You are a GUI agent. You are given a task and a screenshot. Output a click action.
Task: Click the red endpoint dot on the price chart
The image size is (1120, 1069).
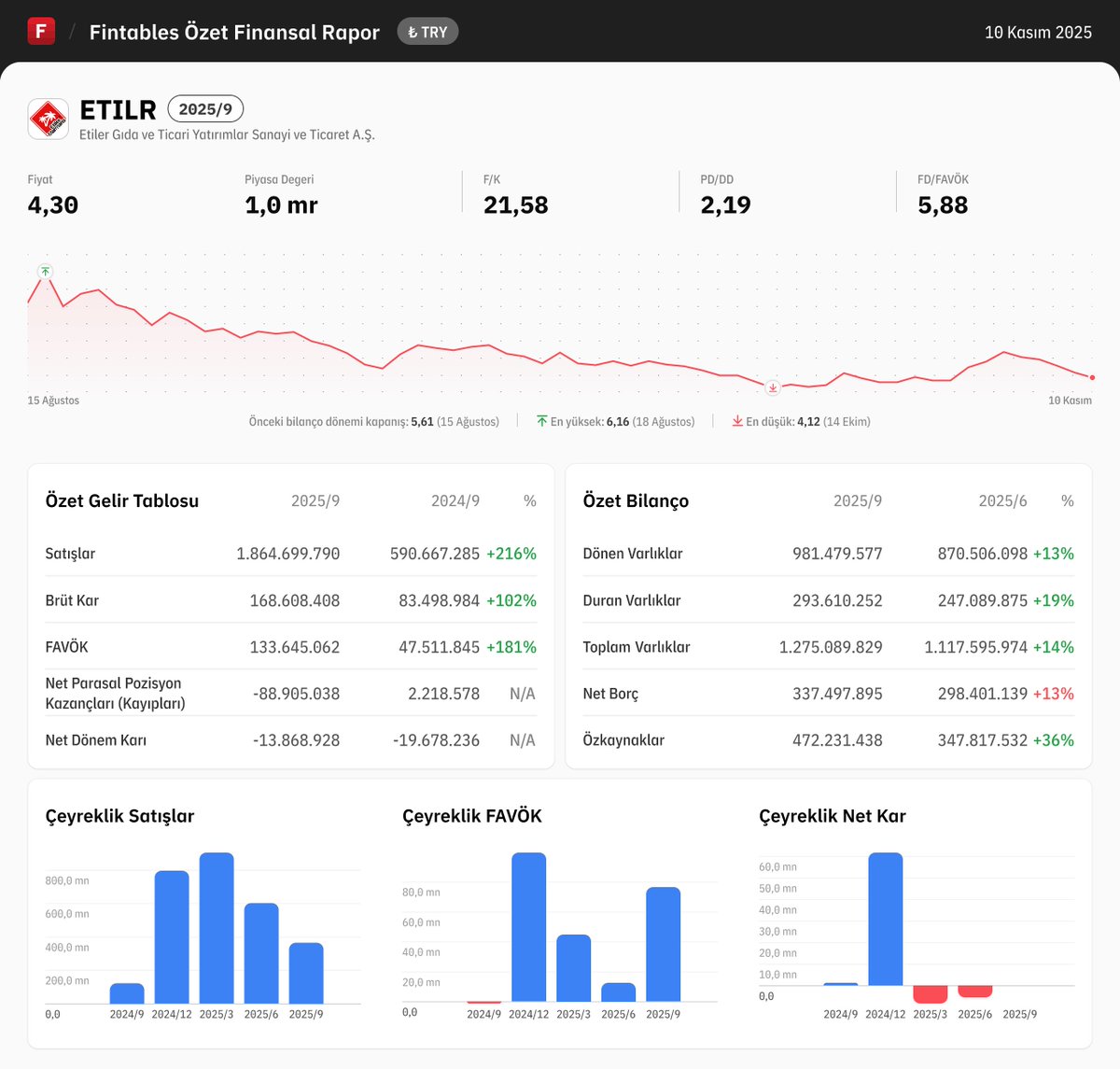[1090, 377]
